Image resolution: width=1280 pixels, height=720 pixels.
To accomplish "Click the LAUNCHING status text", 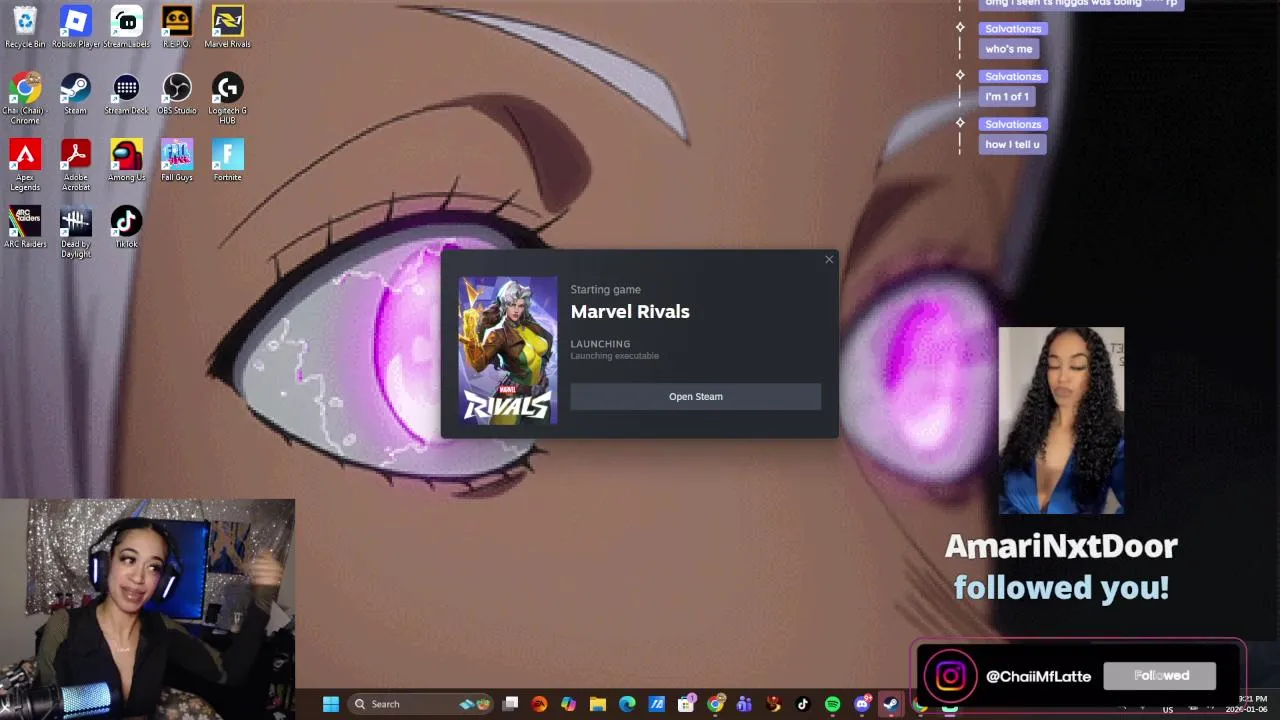I will click(x=600, y=344).
